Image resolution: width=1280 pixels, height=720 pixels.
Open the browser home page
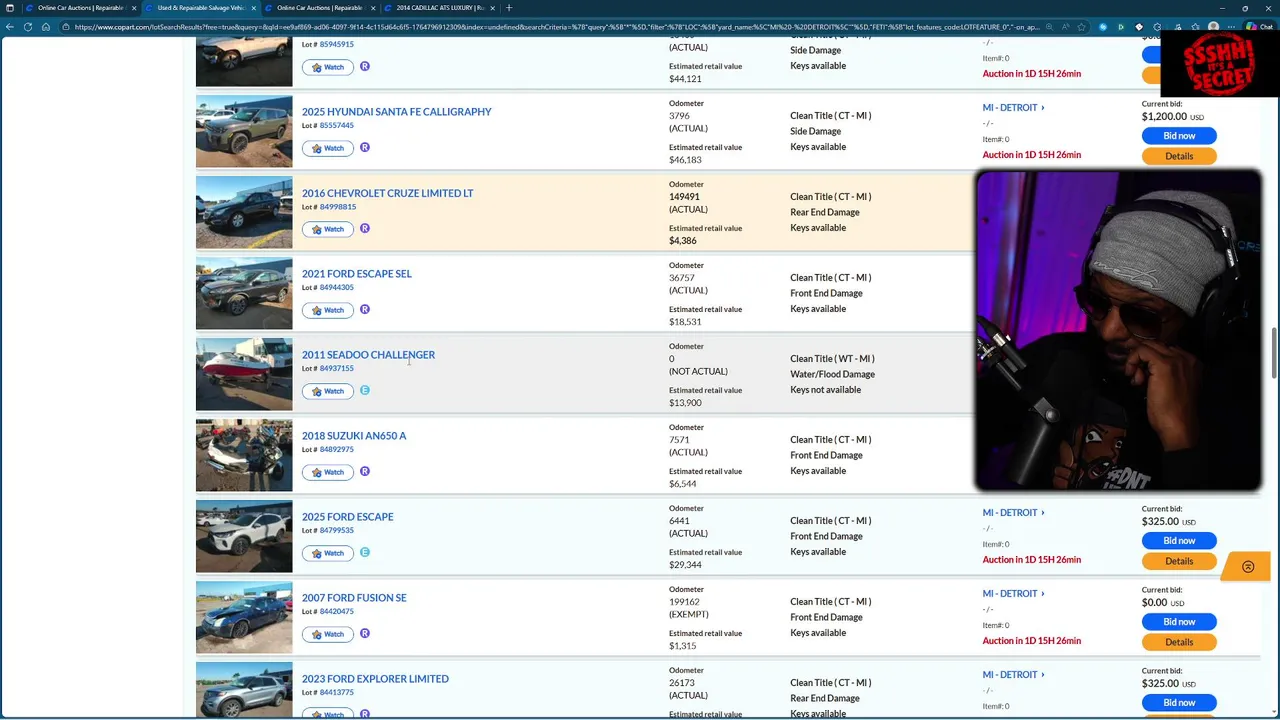coord(46,27)
